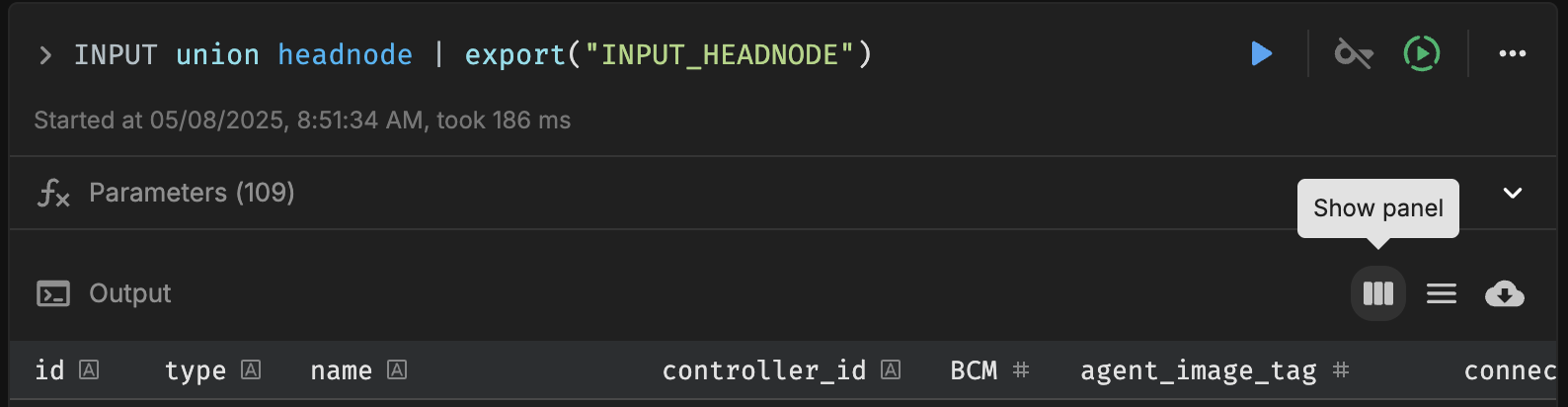The width and height of the screenshot is (1568, 407).
Task: Toggle the crossed-out eye visibility icon
Action: [1354, 53]
